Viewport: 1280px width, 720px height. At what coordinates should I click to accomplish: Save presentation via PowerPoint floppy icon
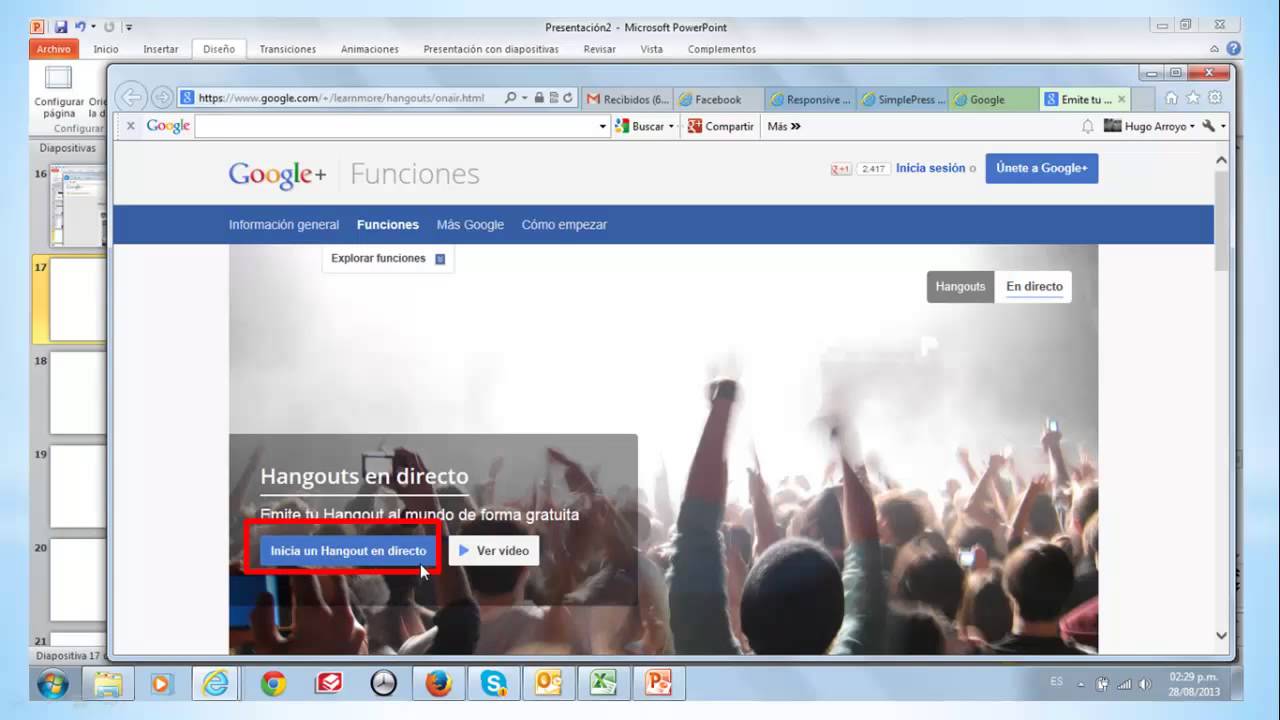(x=60, y=27)
